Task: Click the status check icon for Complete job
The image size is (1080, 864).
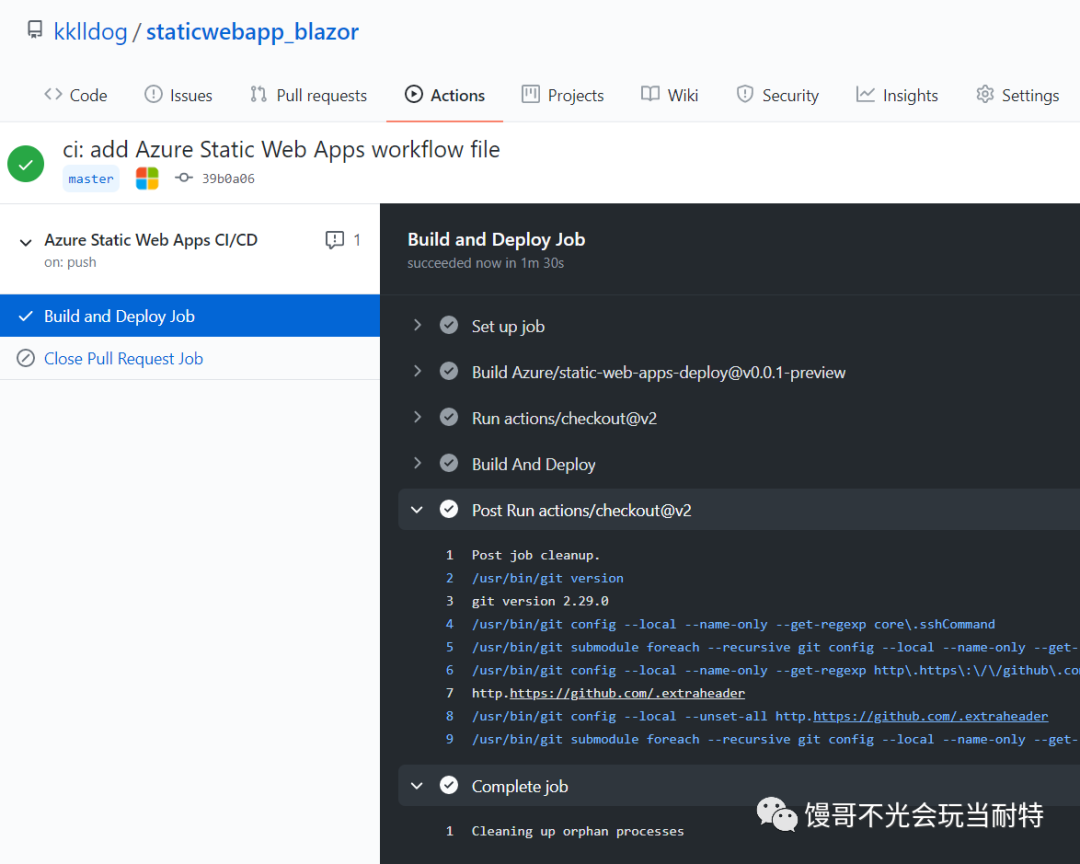Action: pos(449,785)
